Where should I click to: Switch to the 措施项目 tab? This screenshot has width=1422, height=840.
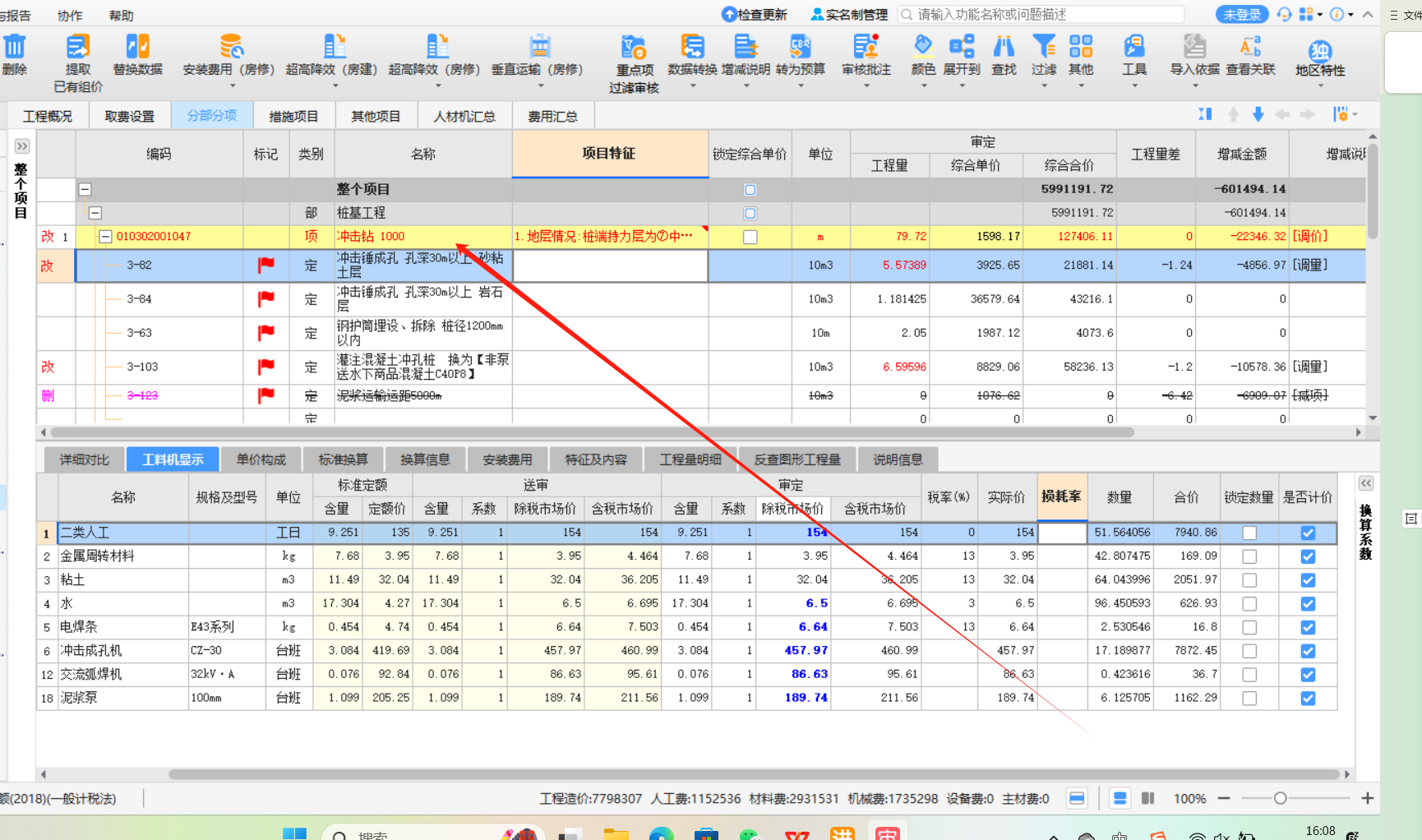(293, 116)
